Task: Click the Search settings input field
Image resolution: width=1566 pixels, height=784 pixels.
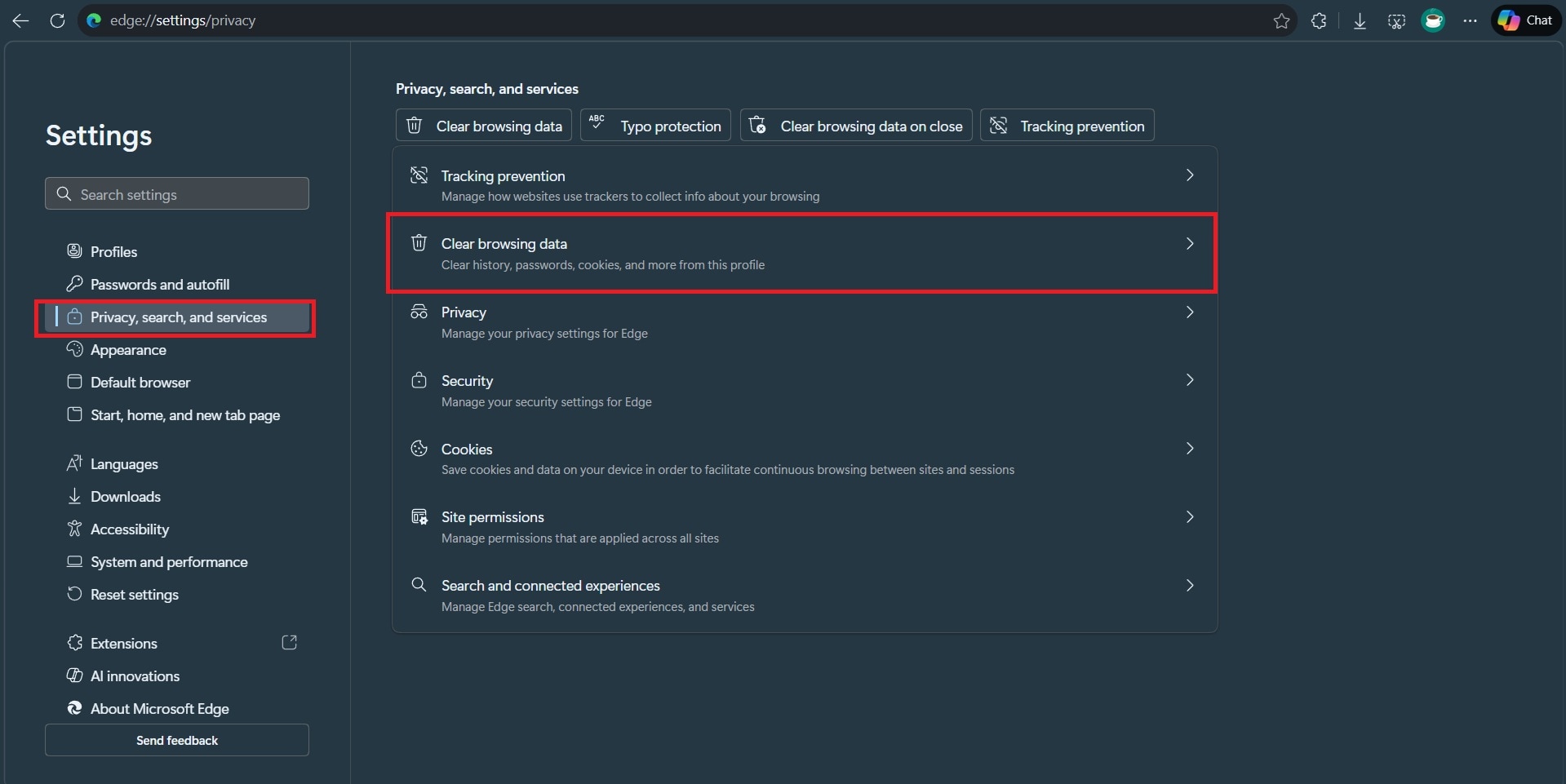Action: [x=176, y=193]
